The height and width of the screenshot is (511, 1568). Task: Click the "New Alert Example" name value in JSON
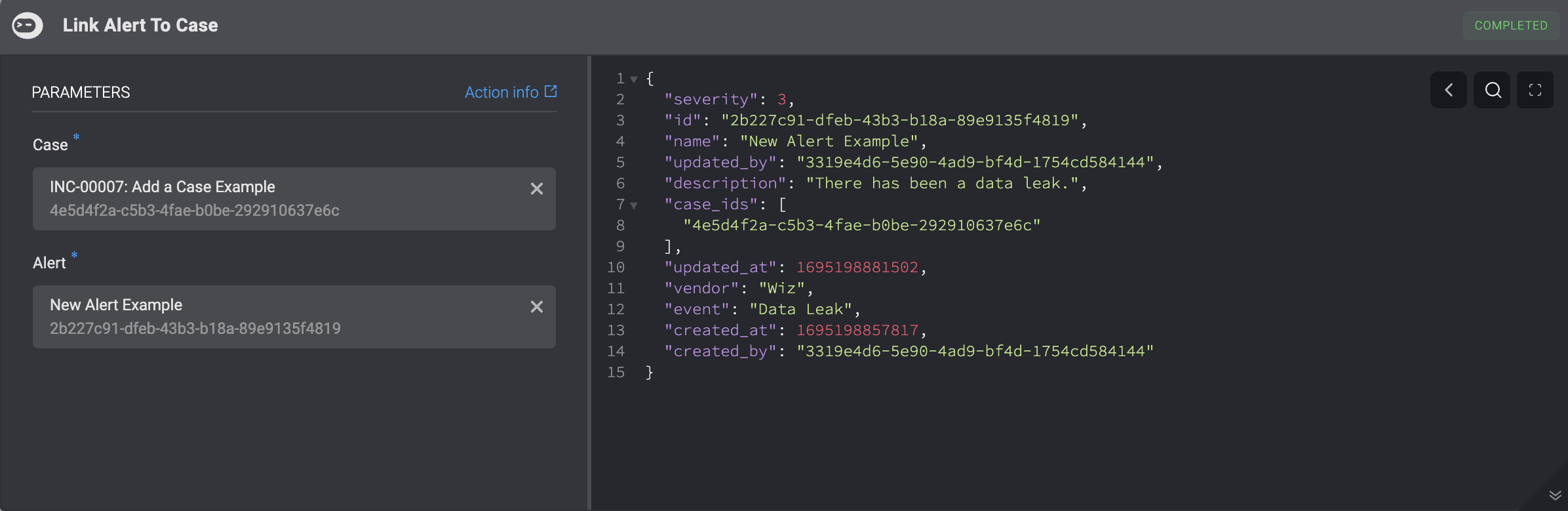tap(829, 141)
